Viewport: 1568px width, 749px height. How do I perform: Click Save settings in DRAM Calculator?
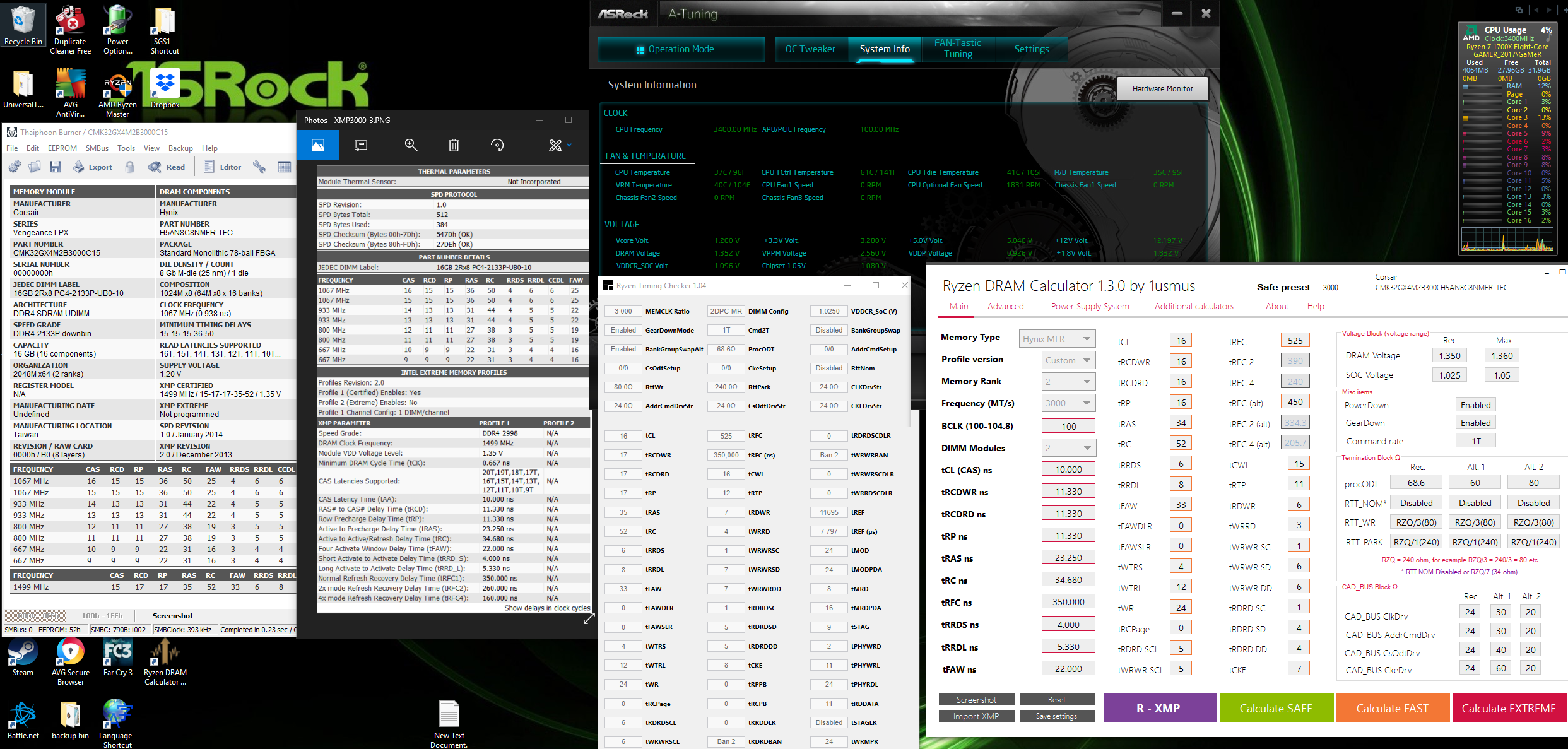1057,716
